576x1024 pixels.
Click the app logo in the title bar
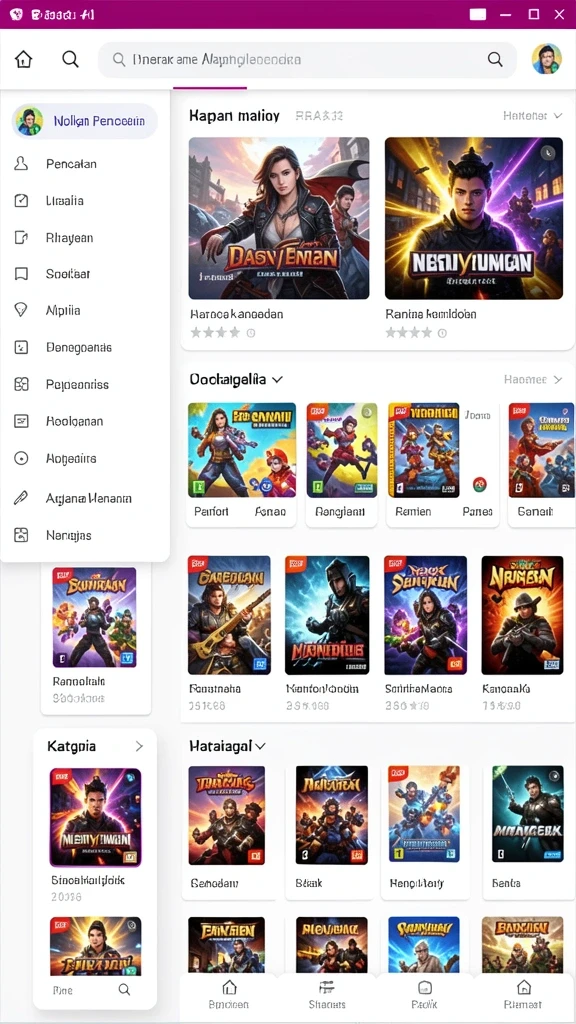[17, 14]
